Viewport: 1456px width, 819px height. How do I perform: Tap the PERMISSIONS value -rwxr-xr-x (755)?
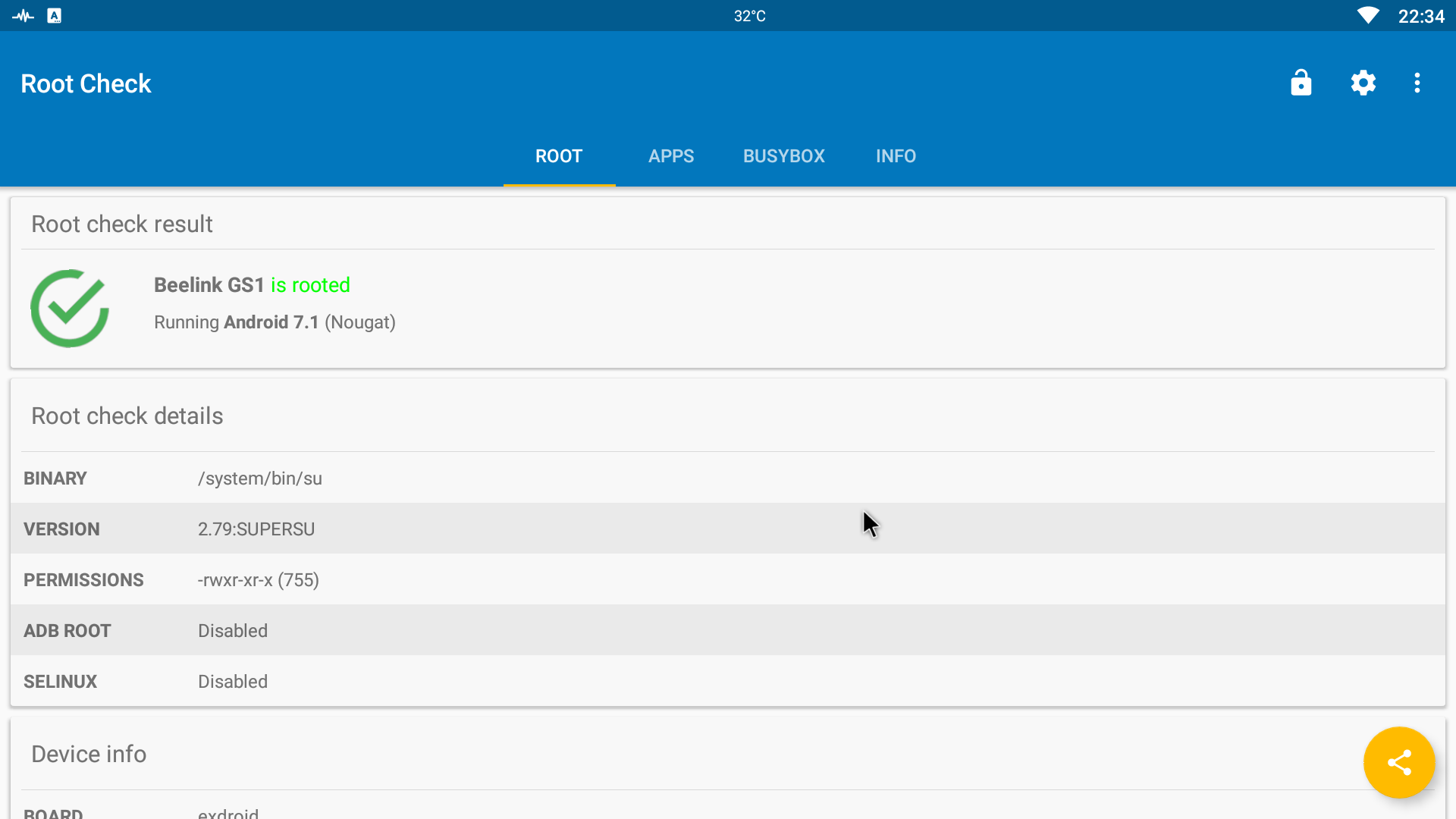(259, 580)
